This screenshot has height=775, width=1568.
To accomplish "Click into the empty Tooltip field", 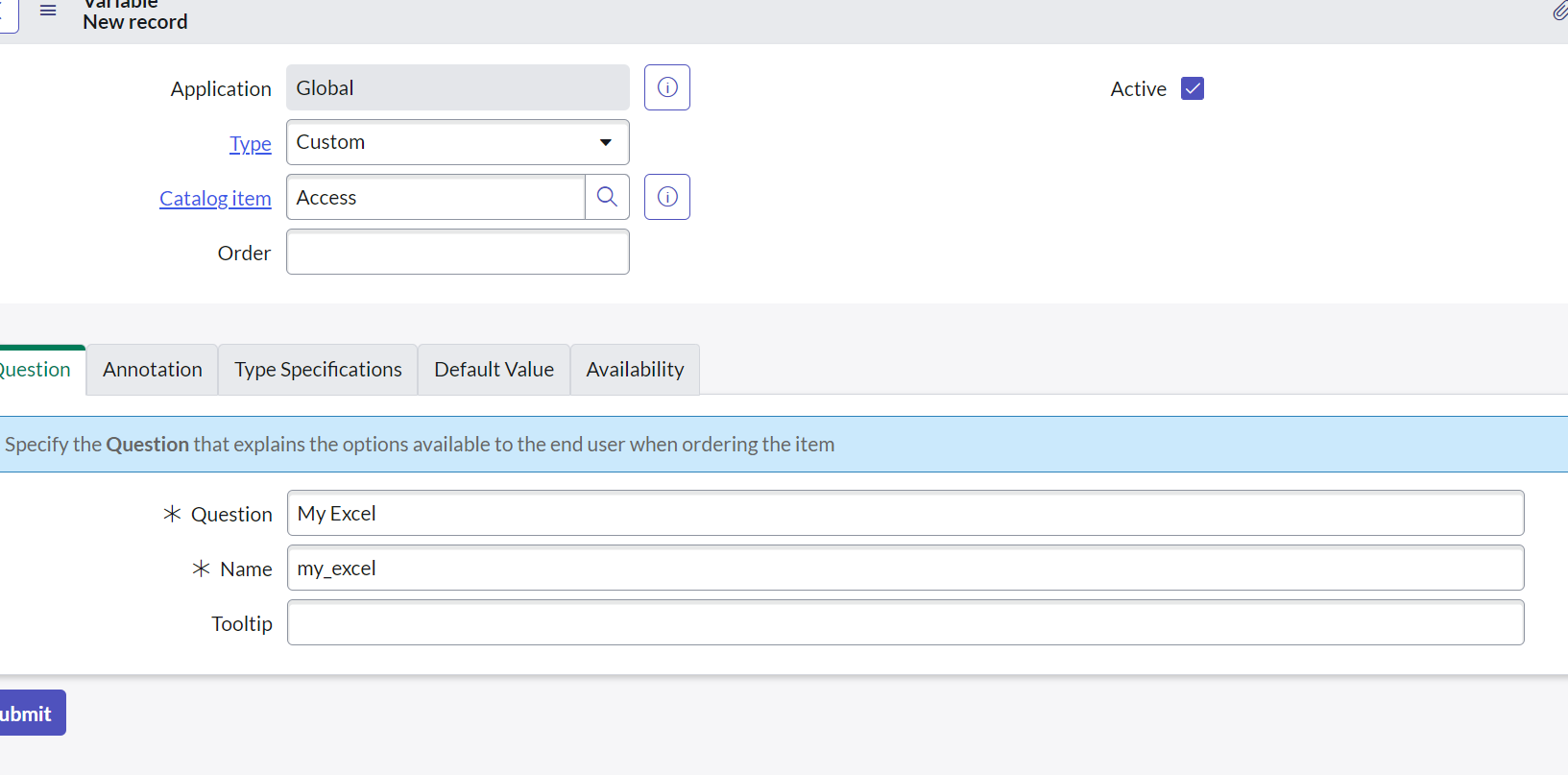I will point(905,622).
